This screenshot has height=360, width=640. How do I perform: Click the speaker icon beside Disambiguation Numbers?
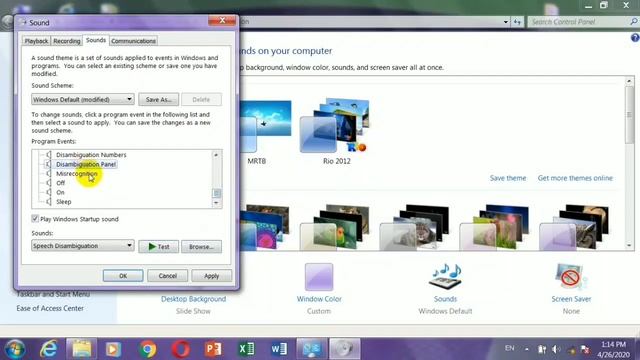[x=49, y=155]
